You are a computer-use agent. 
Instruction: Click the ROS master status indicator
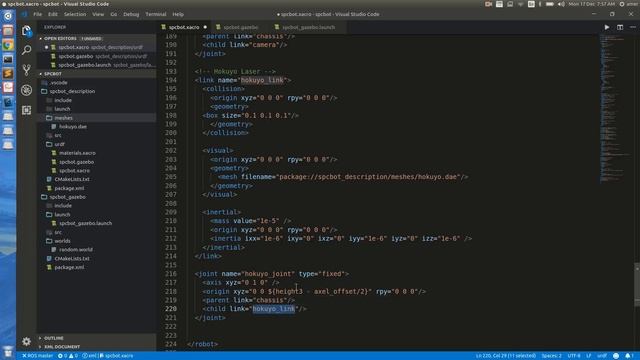tap(38, 356)
